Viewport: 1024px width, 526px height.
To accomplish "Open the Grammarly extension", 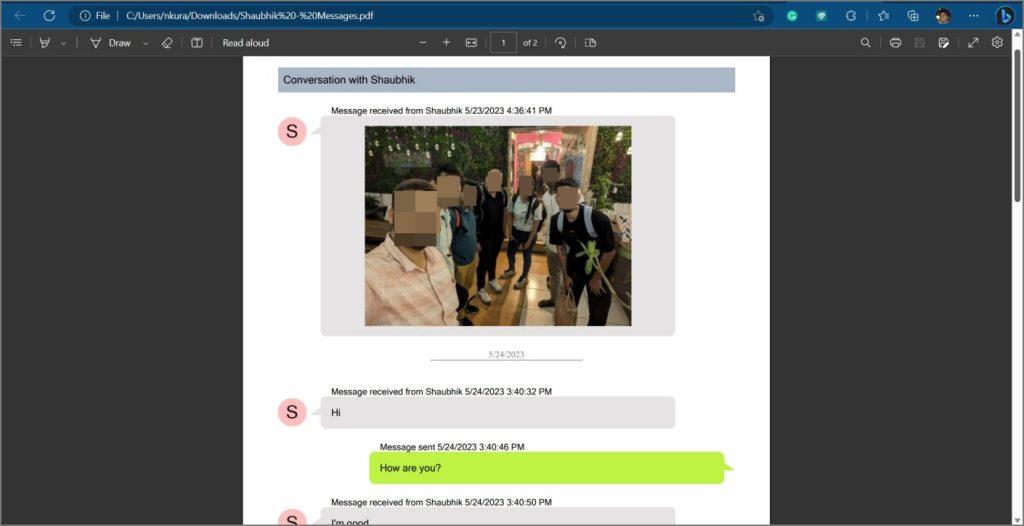I will point(792,16).
